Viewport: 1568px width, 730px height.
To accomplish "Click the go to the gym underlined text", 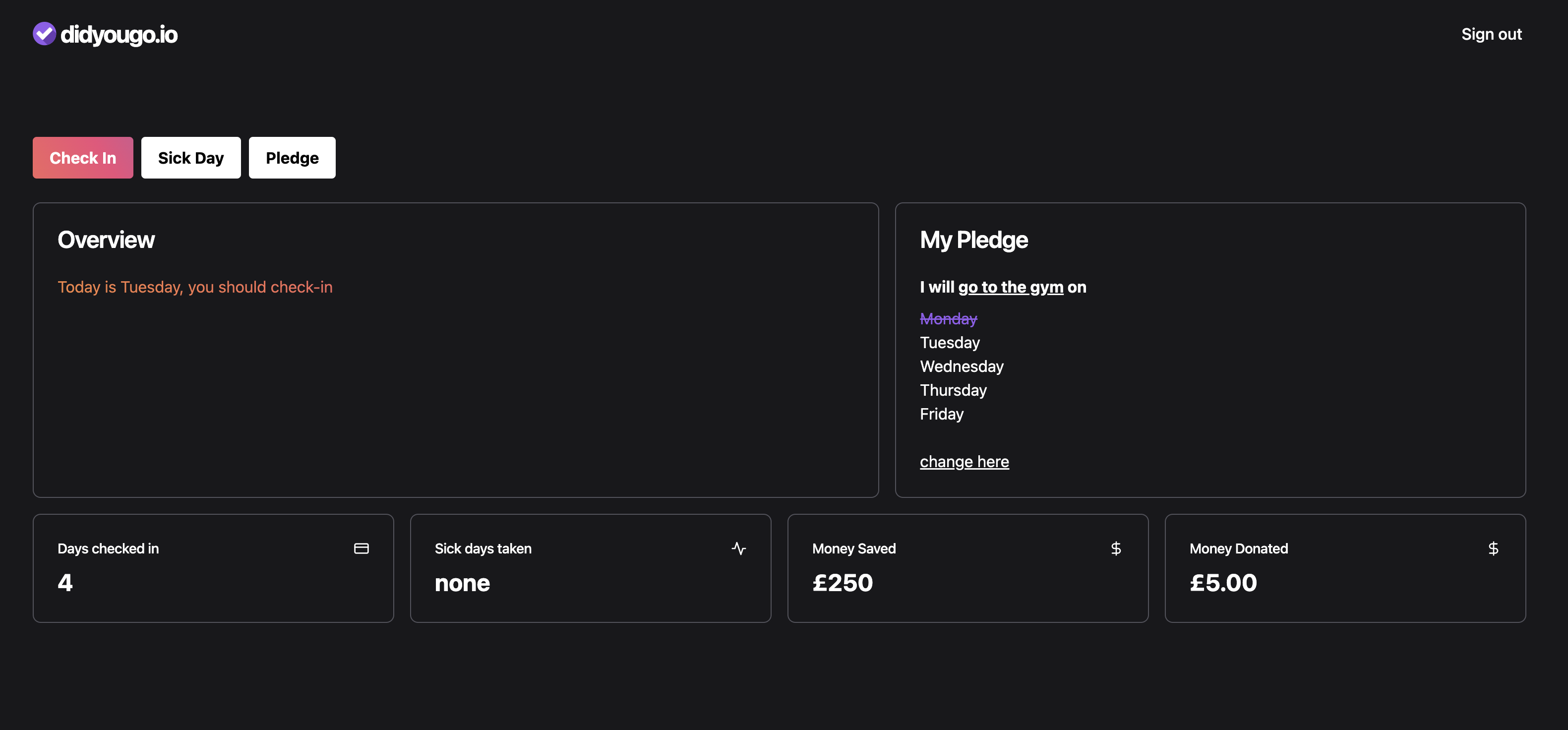I will (x=1011, y=287).
